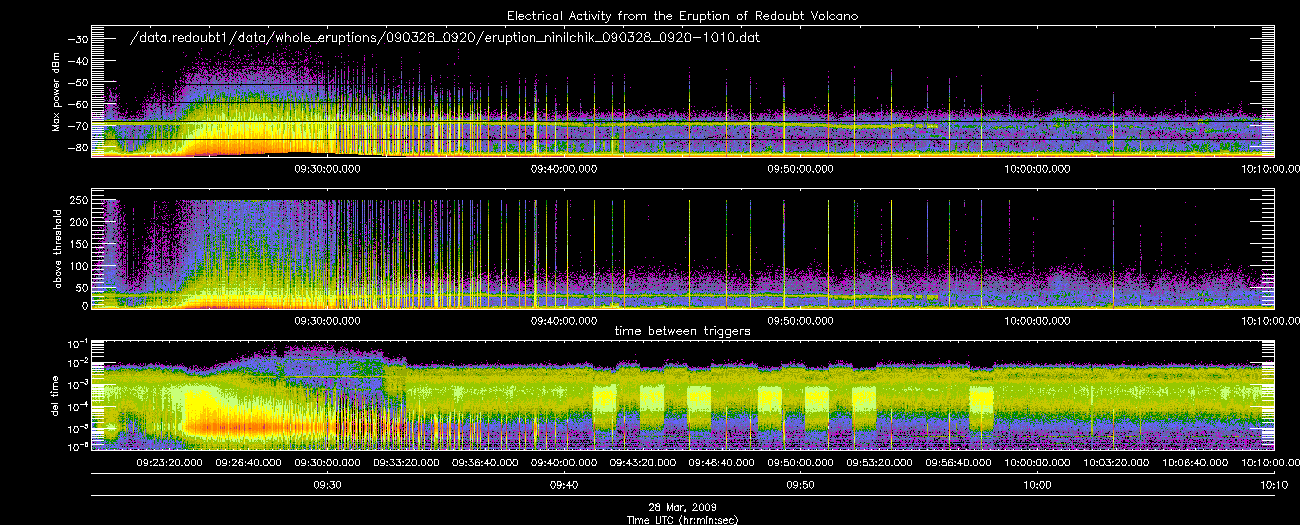Click the 'Time UTC (hr:min:sec)' axis label

[683, 518]
